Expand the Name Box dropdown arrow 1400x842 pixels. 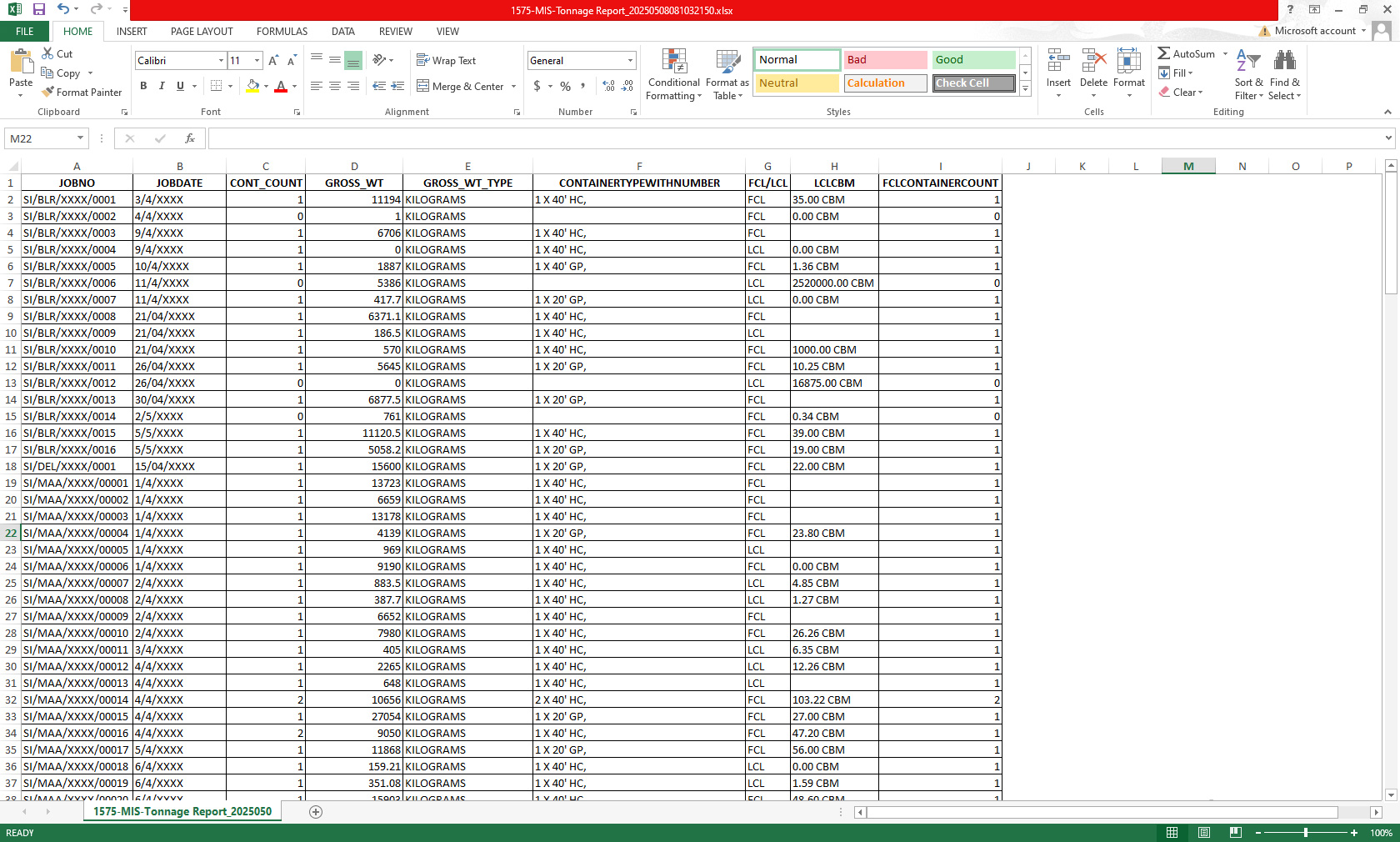point(80,138)
